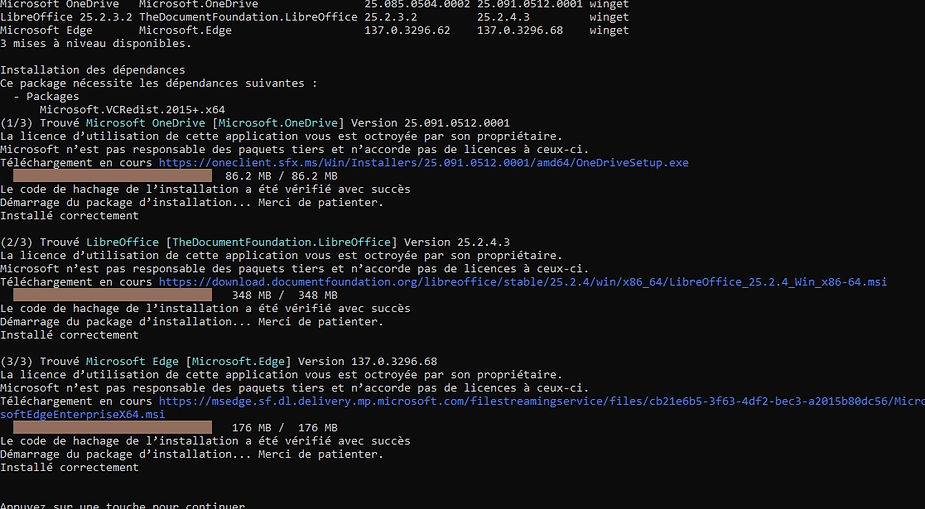The height and width of the screenshot is (509, 925).
Task: Click table cell '137.0.3296.62' in Edge row
Action: click(407, 30)
